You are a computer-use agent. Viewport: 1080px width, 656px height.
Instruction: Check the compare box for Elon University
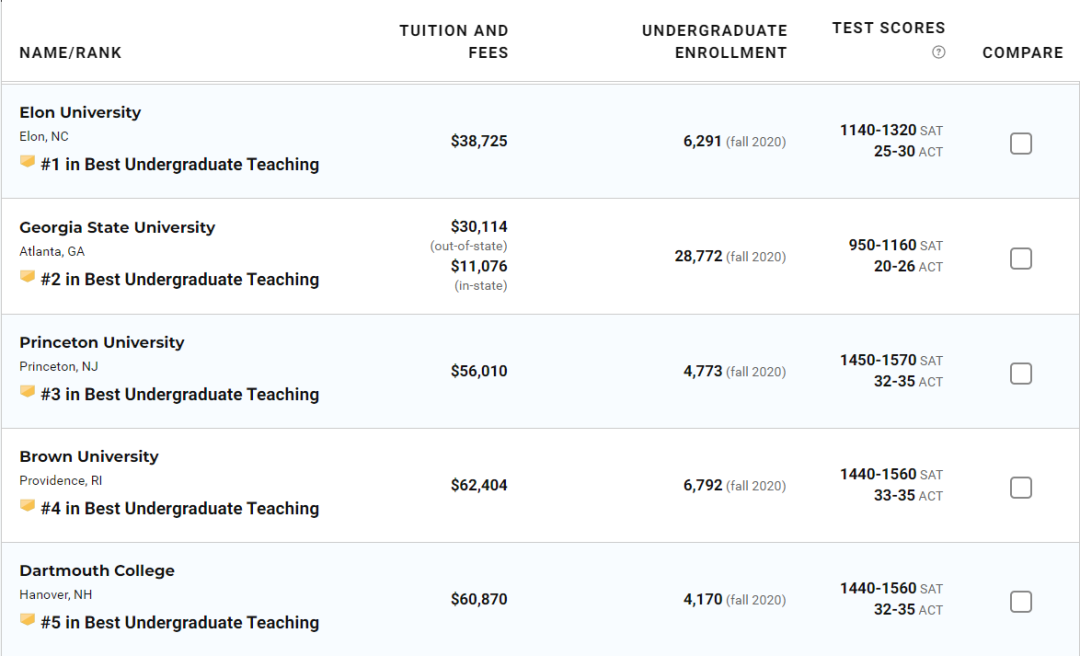pos(1020,144)
